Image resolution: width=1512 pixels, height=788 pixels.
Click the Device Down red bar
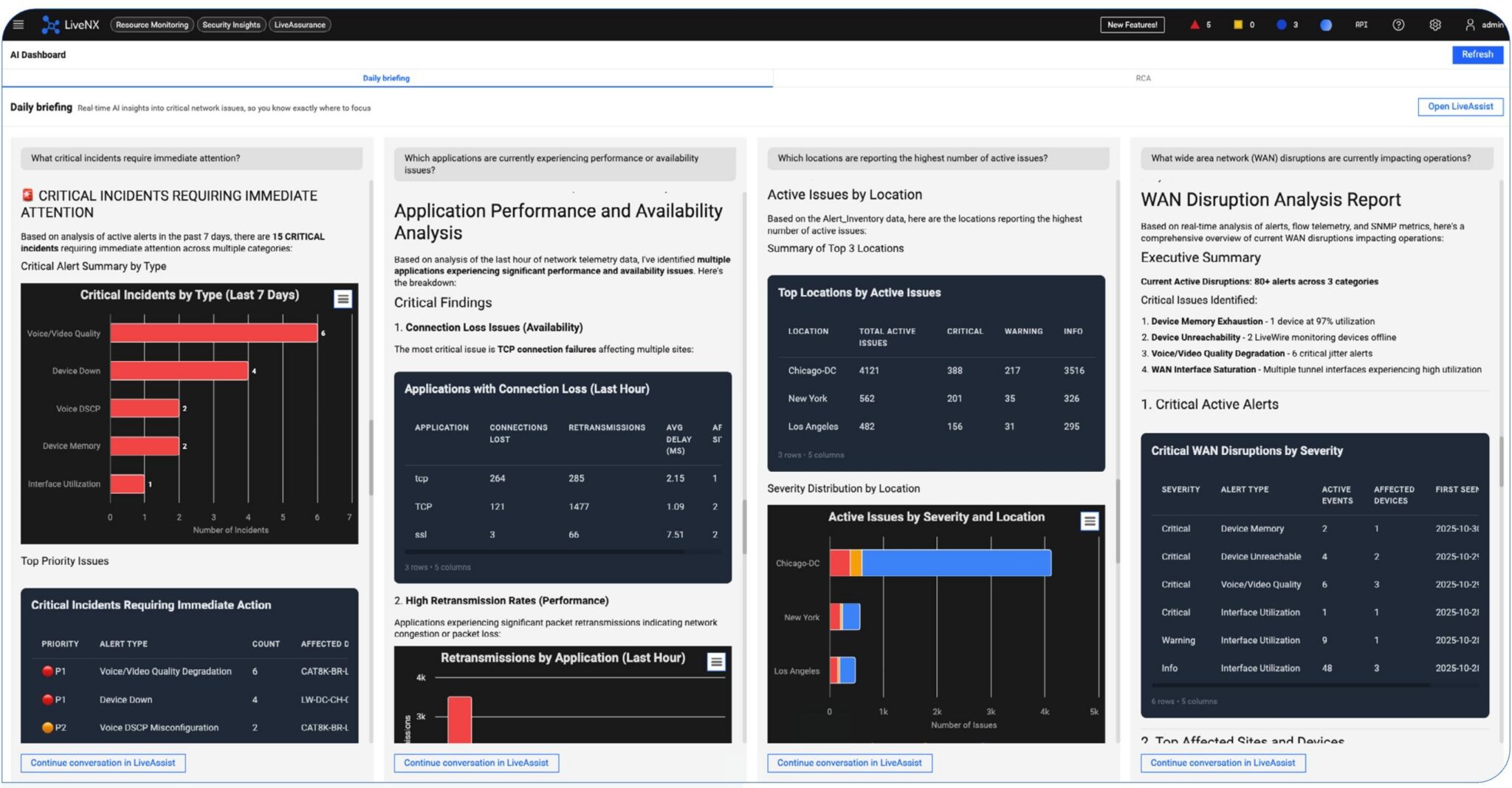(x=179, y=371)
